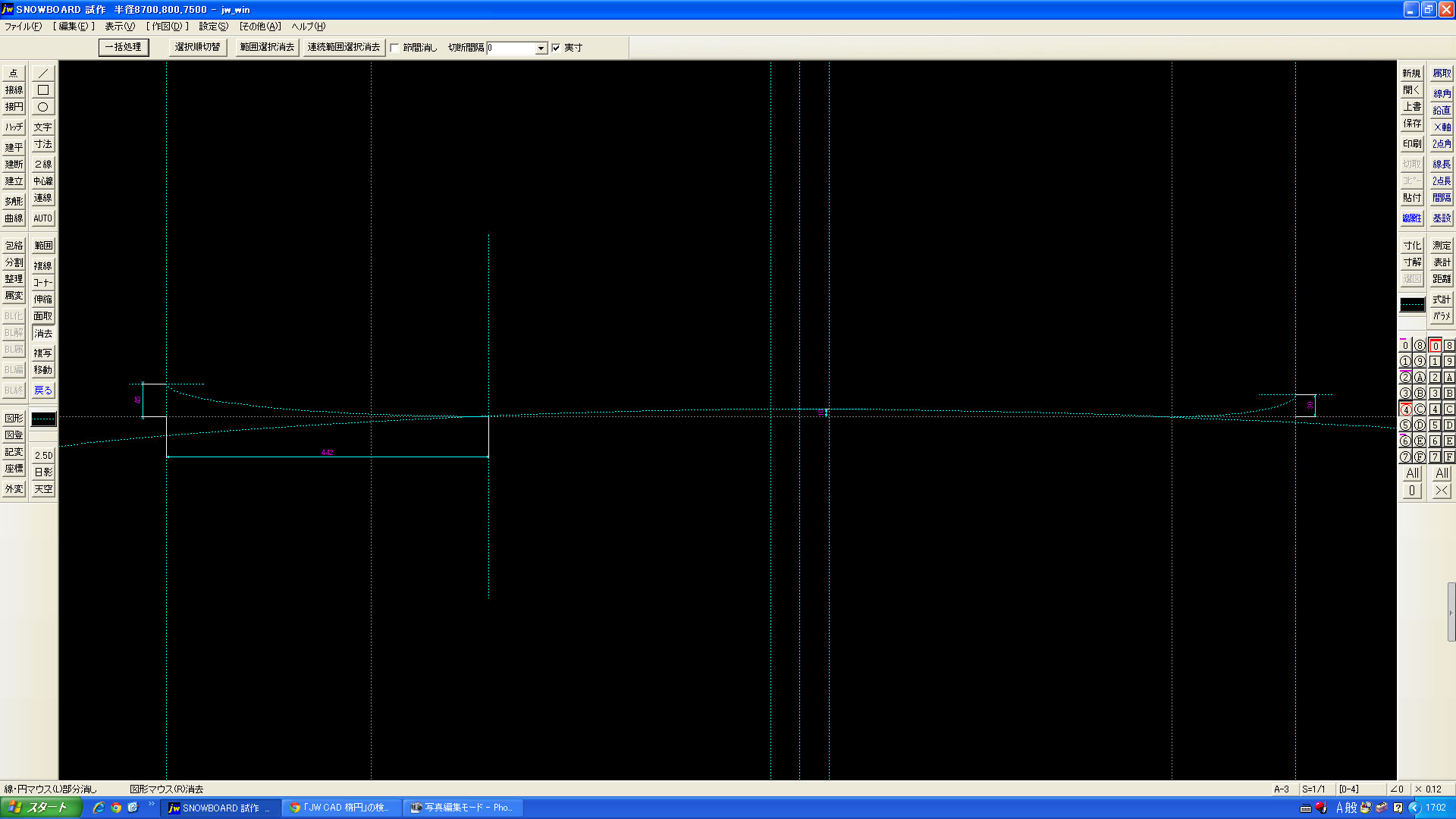Viewport: 1456px width, 819px height.
Task: Toggle layer ② in the layer bar
Action: [x=1405, y=378]
